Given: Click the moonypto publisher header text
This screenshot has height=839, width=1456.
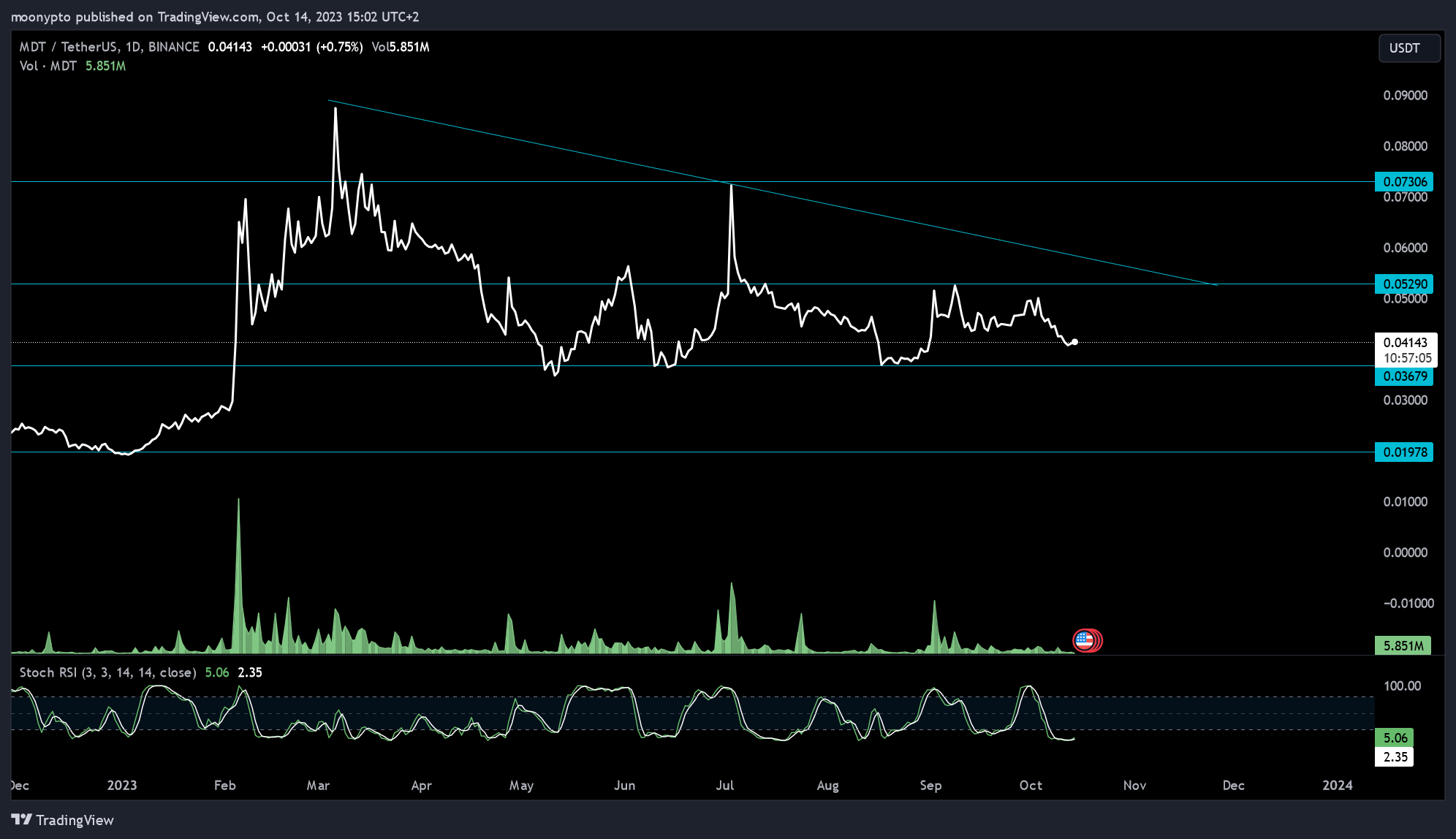Looking at the screenshot, I should [x=215, y=16].
